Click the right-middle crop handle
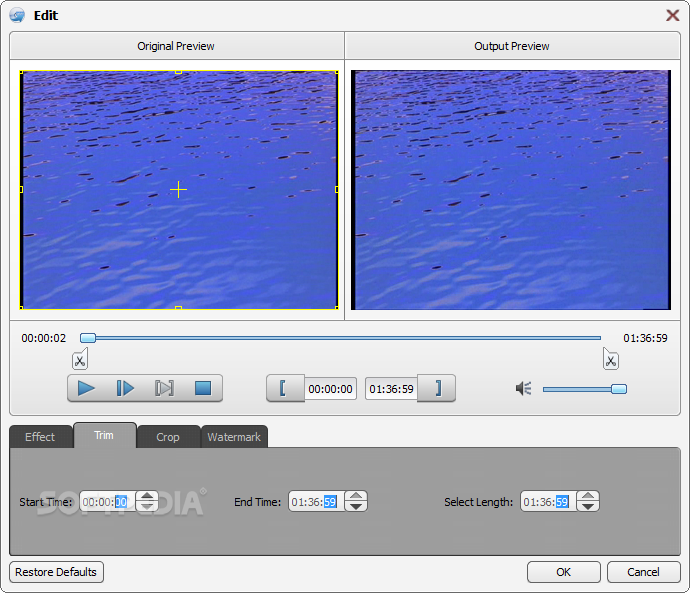The width and height of the screenshot is (690, 593). coord(337,190)
